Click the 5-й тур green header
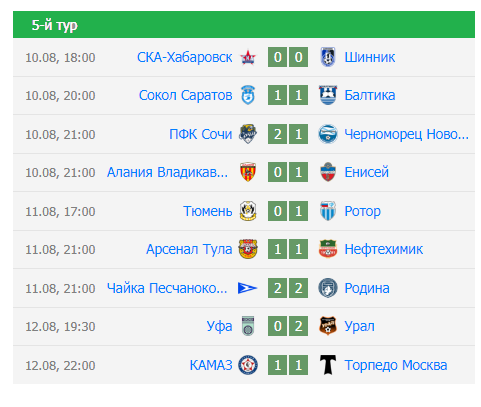Viewport: 481px width, 407px height. click(244, 25)
